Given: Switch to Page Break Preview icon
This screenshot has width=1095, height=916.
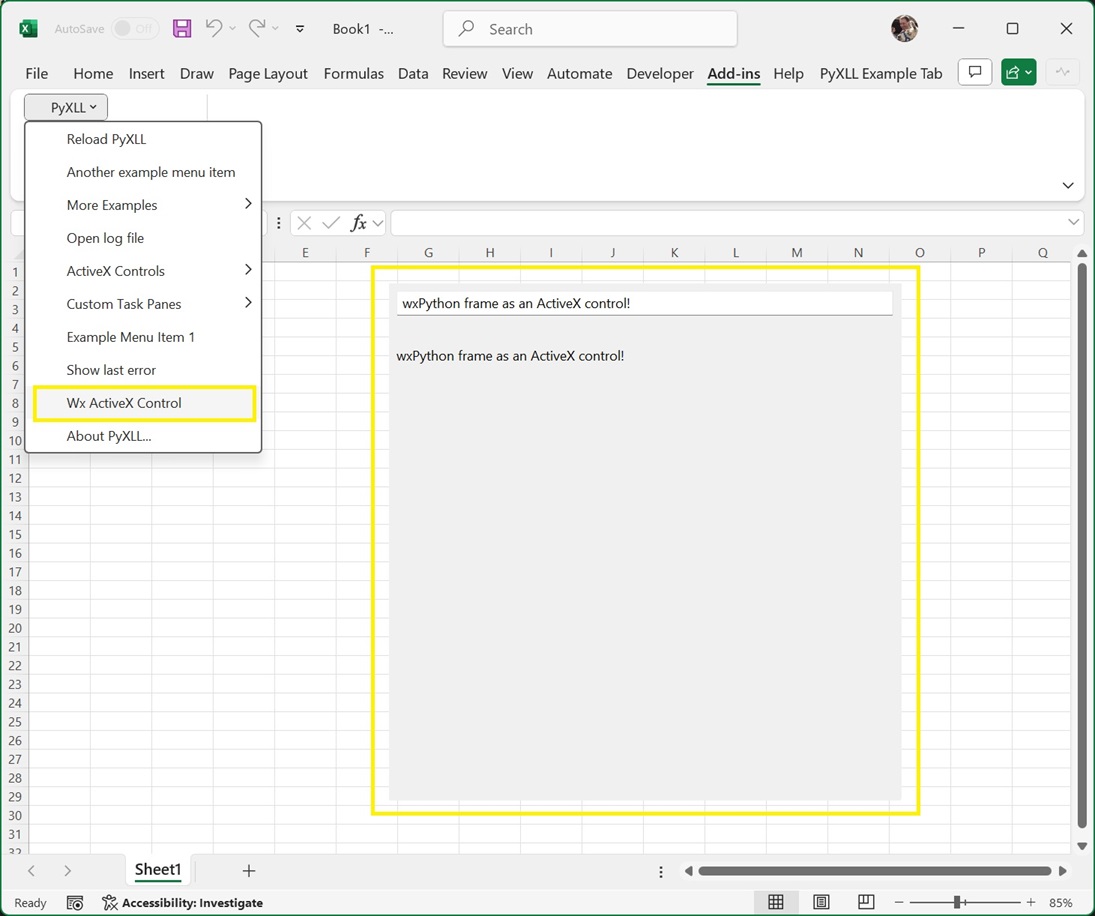Looking at the screenshot, I should pyautogui.click(x=866, y=902).
